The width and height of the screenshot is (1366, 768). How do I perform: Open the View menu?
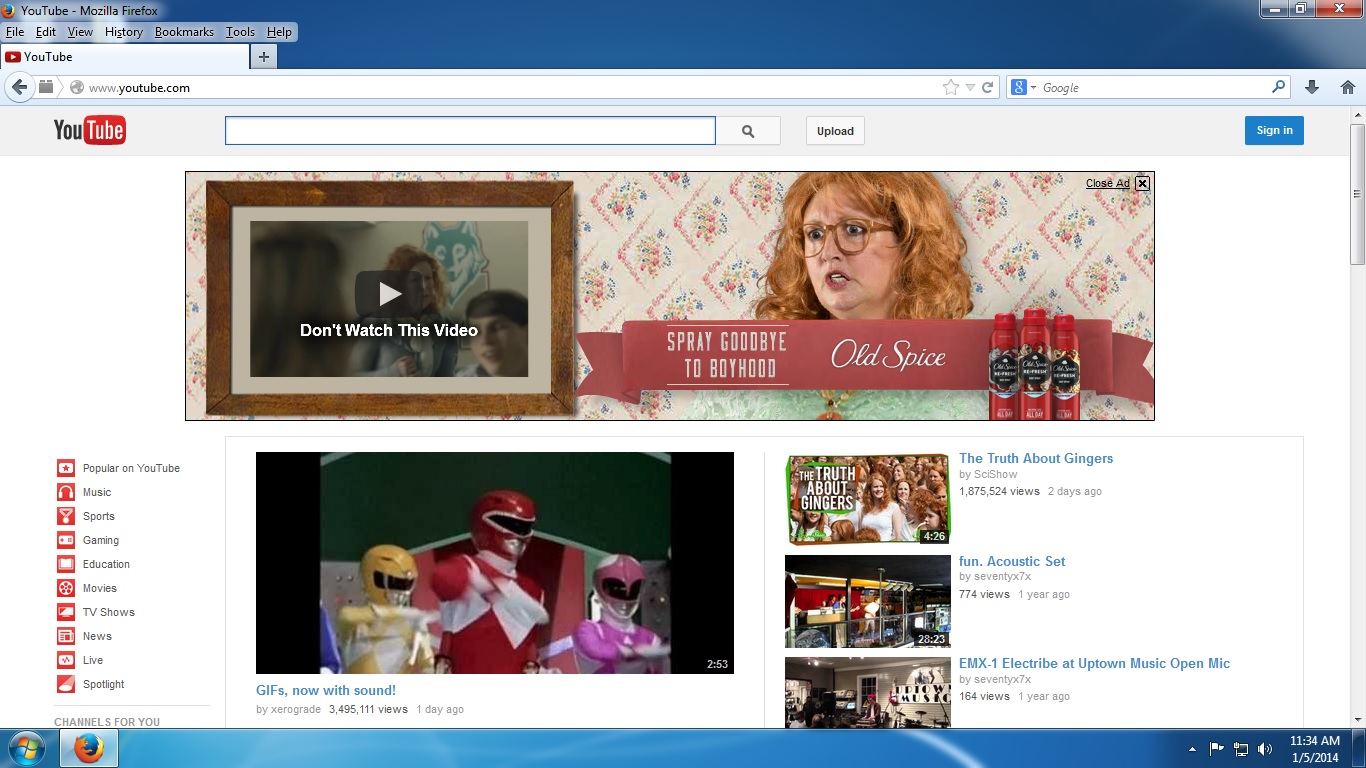point(80,32)
